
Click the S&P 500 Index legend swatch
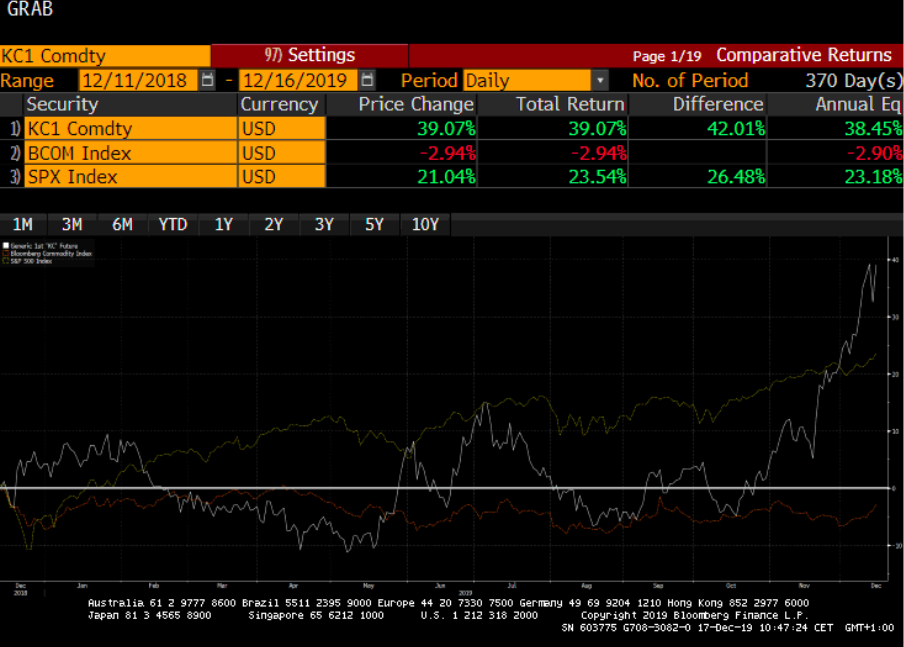tap(6, 261)
